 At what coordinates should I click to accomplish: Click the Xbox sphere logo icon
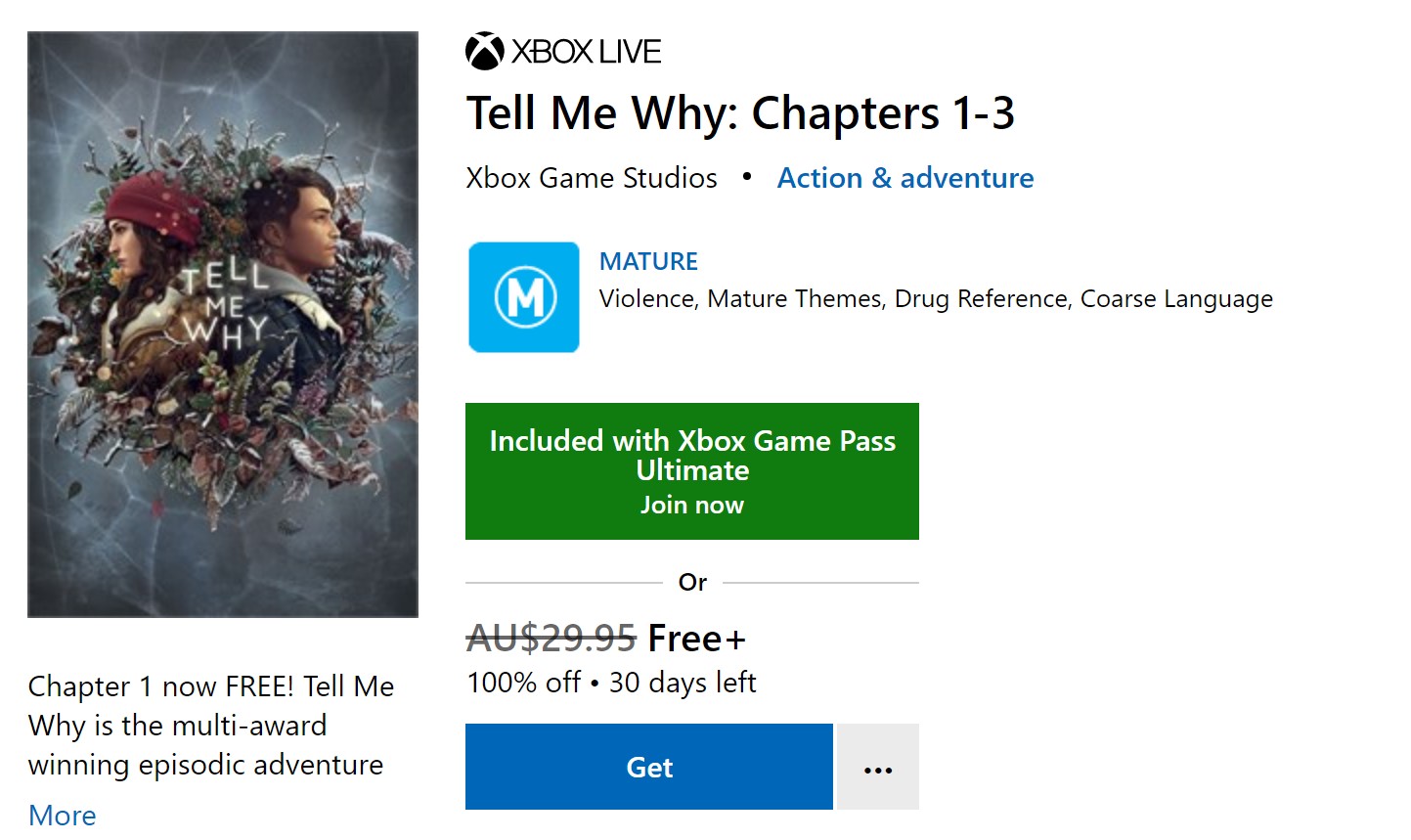[x=484, y=52]
